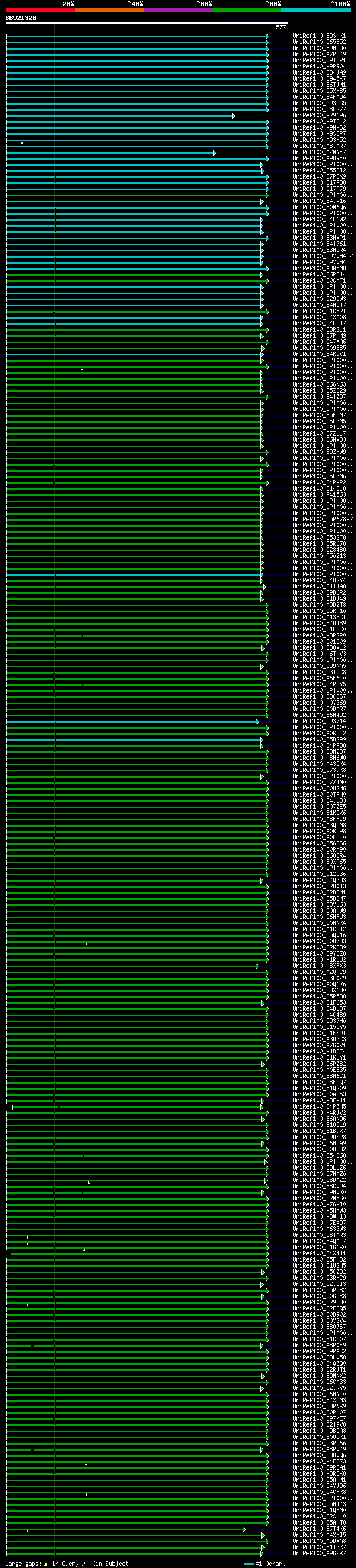This screenshot has height=1568, width=356.
Task: Select hit label UniRef100_Q29IW3
Action: click(x=319, y=299)
